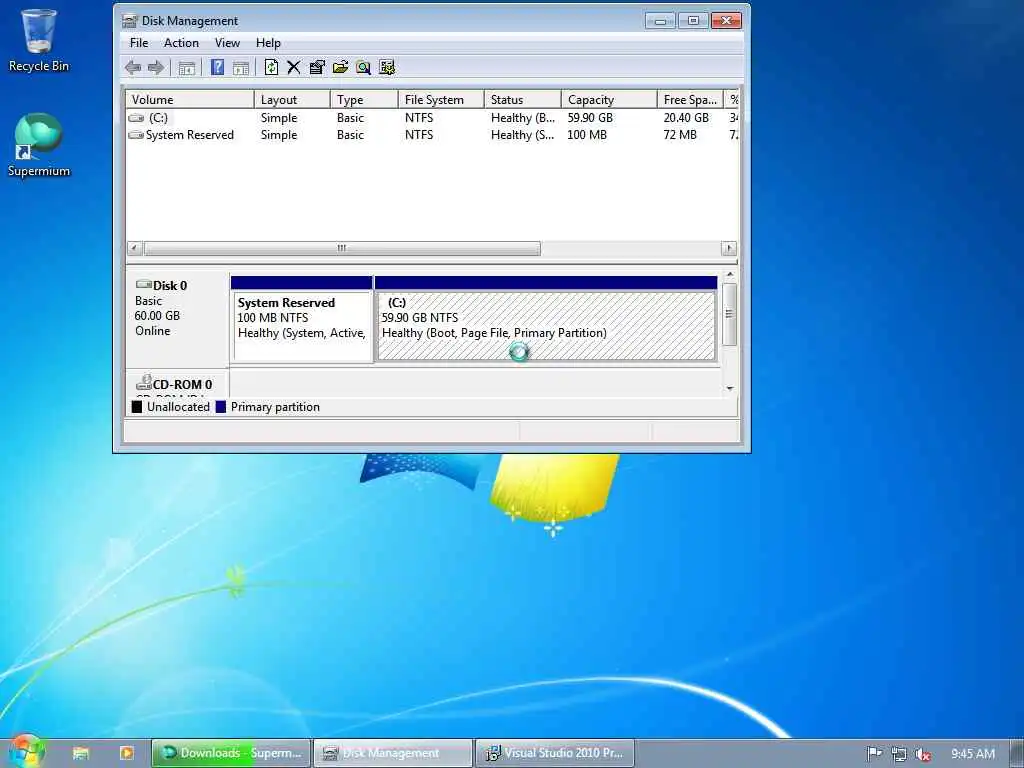Select the System Reserved volume row
Viewport: 1024px width, 768px height.
click(x=432, y=135)
